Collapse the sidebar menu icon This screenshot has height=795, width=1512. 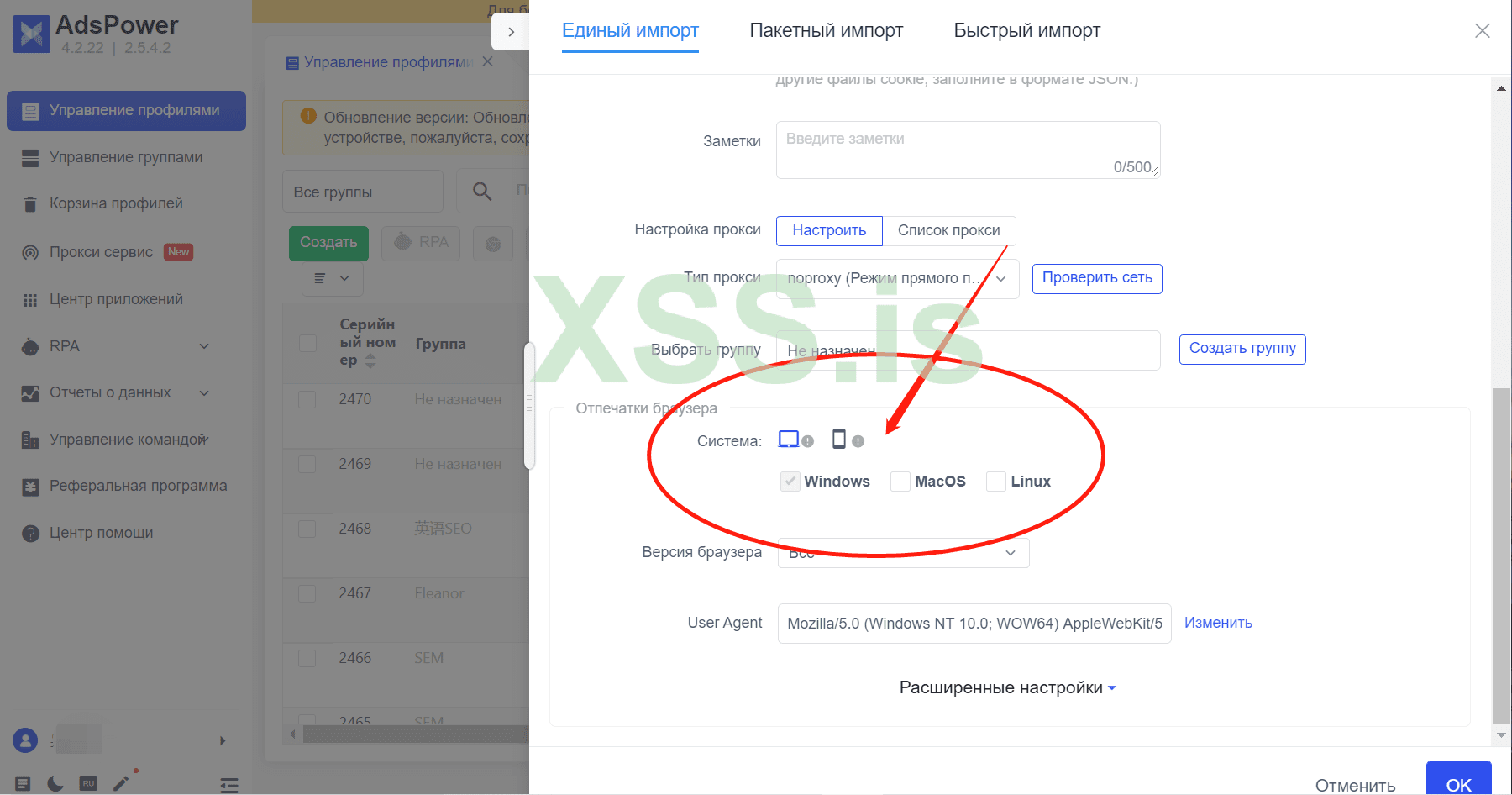click(229, 785)
